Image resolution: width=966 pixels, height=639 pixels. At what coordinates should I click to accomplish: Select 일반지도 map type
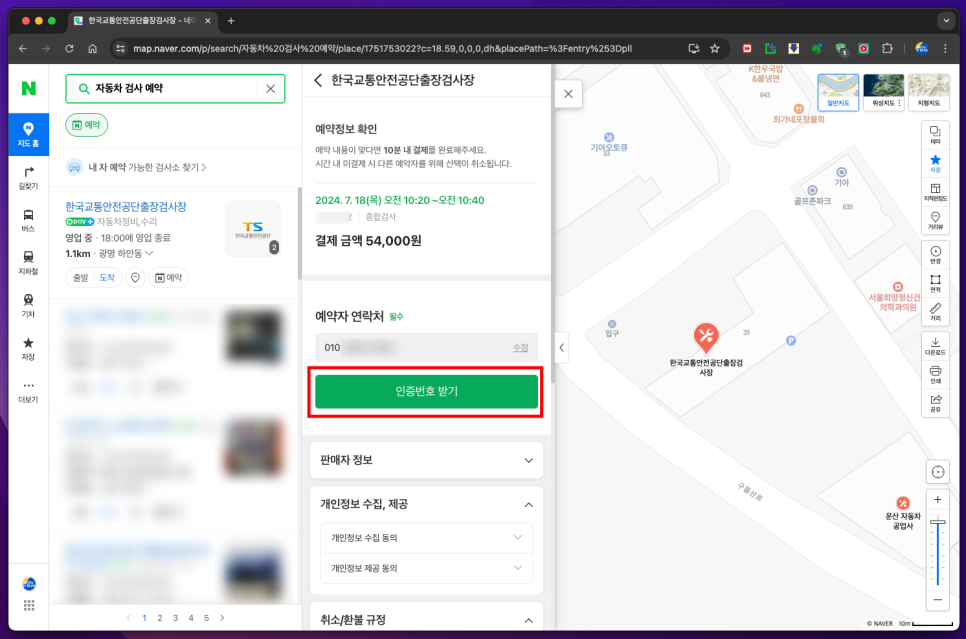click(x=838, y=92)
